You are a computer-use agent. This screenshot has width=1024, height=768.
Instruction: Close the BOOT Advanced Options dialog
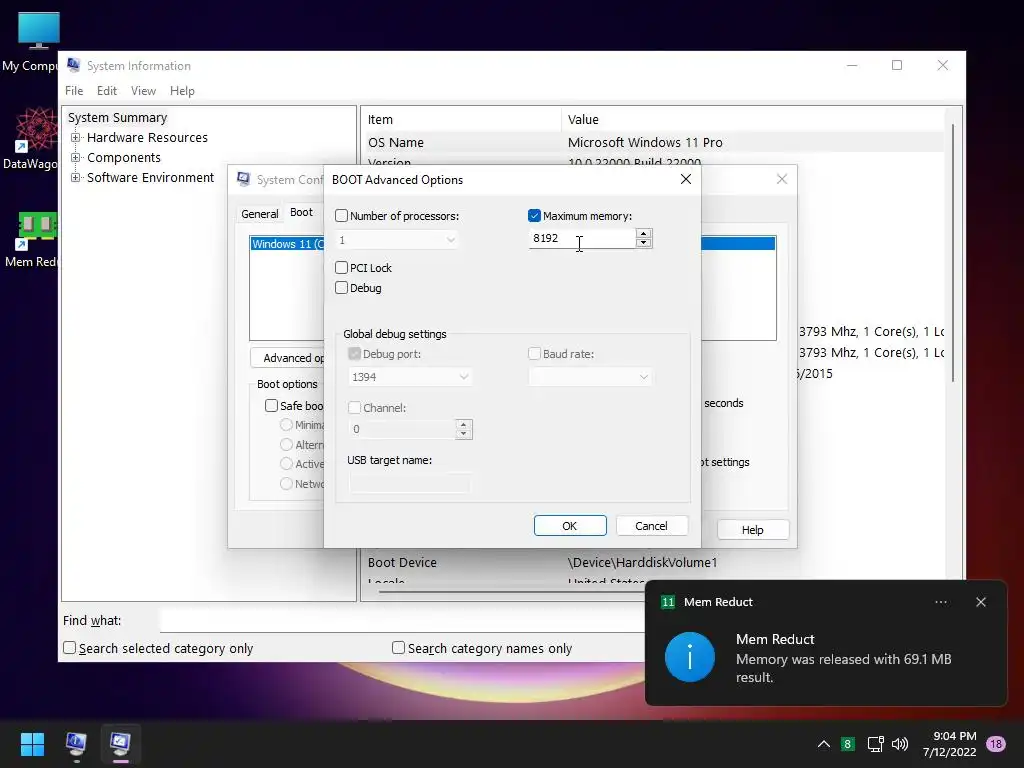(x=686, y=179)
